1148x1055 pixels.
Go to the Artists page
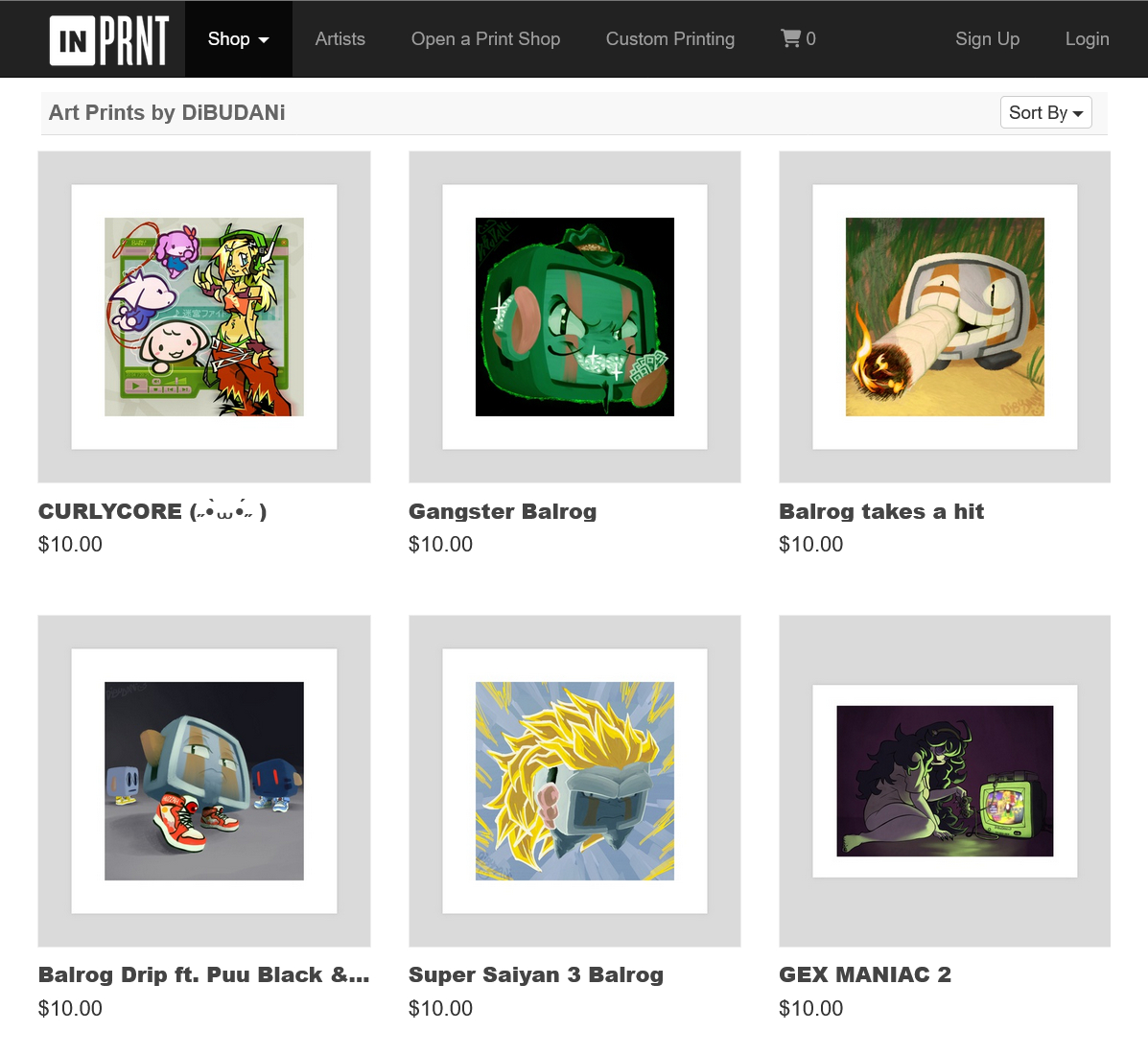(x=340, y=38)
